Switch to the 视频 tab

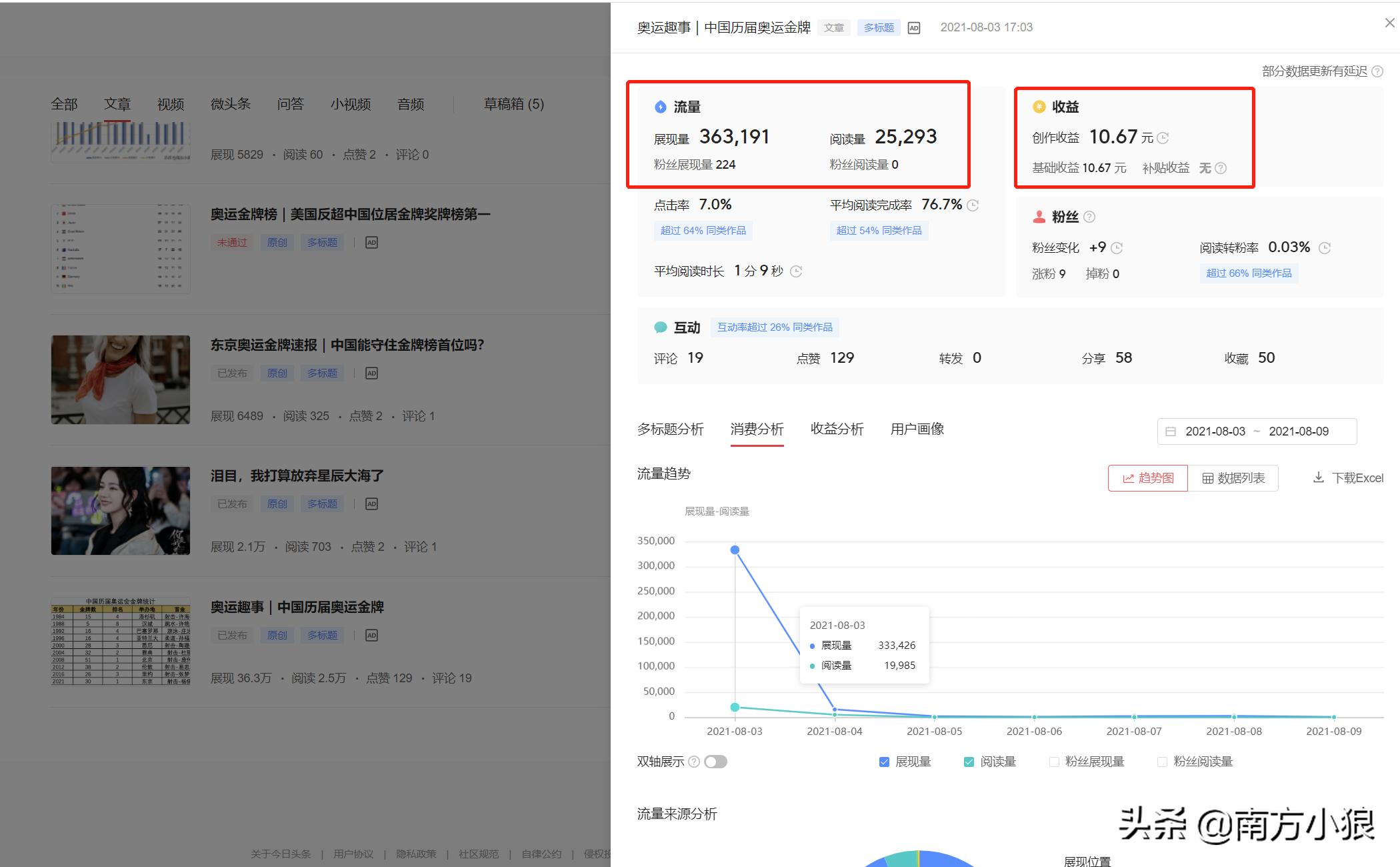point(170,104)
